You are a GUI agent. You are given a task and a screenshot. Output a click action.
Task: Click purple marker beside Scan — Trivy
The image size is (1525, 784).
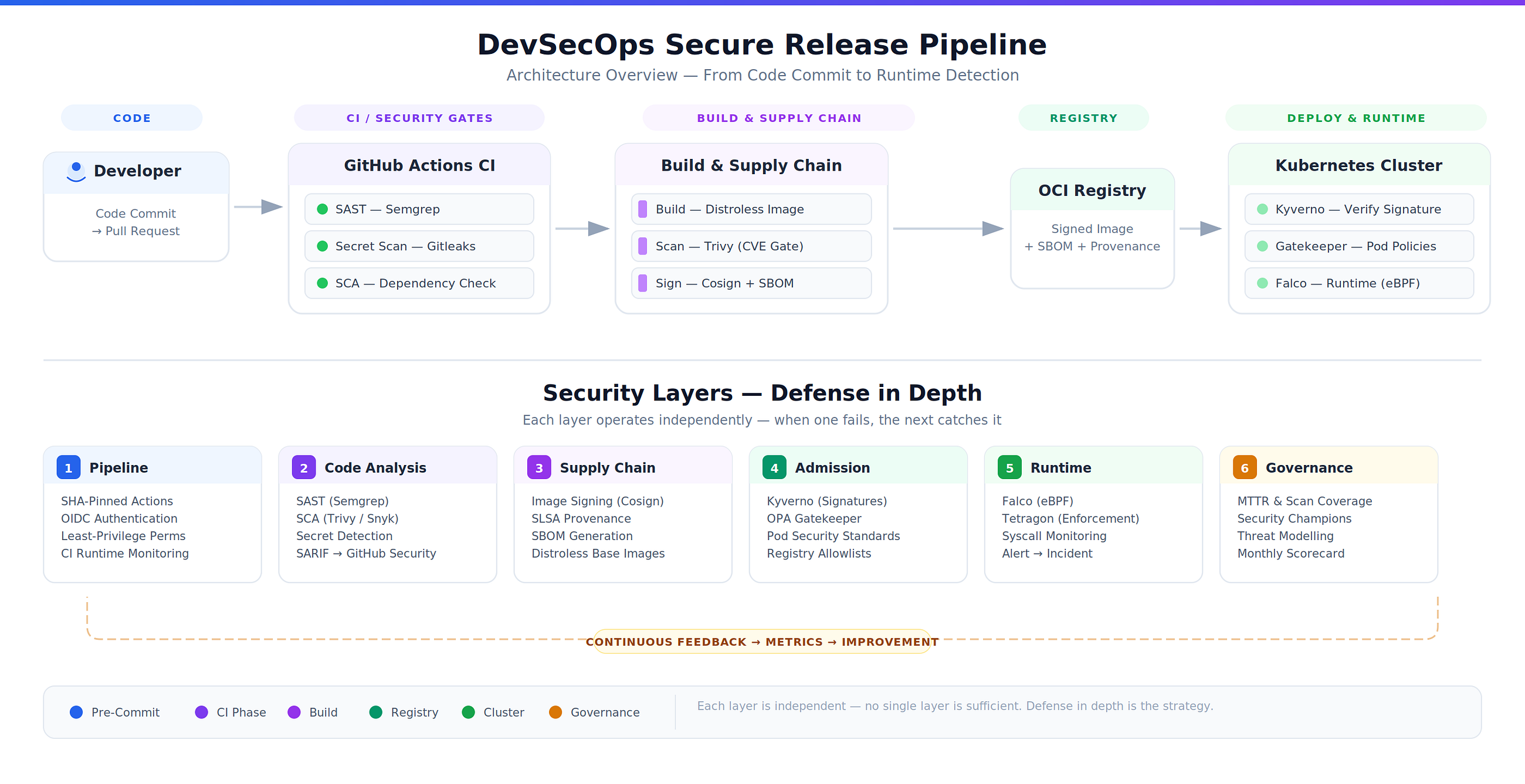[x=642, y=246]
